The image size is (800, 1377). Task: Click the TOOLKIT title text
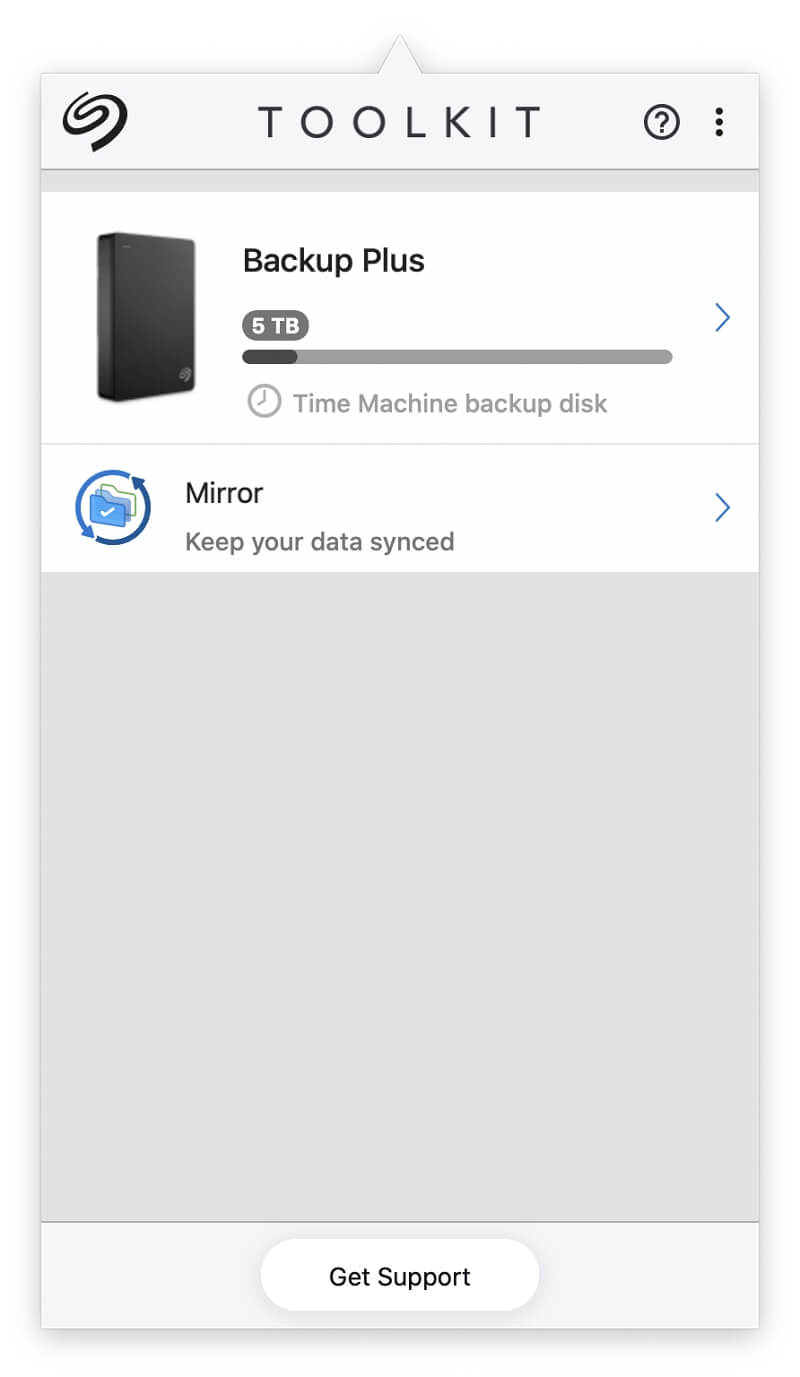pyautogui.click(x=400, y=123)
